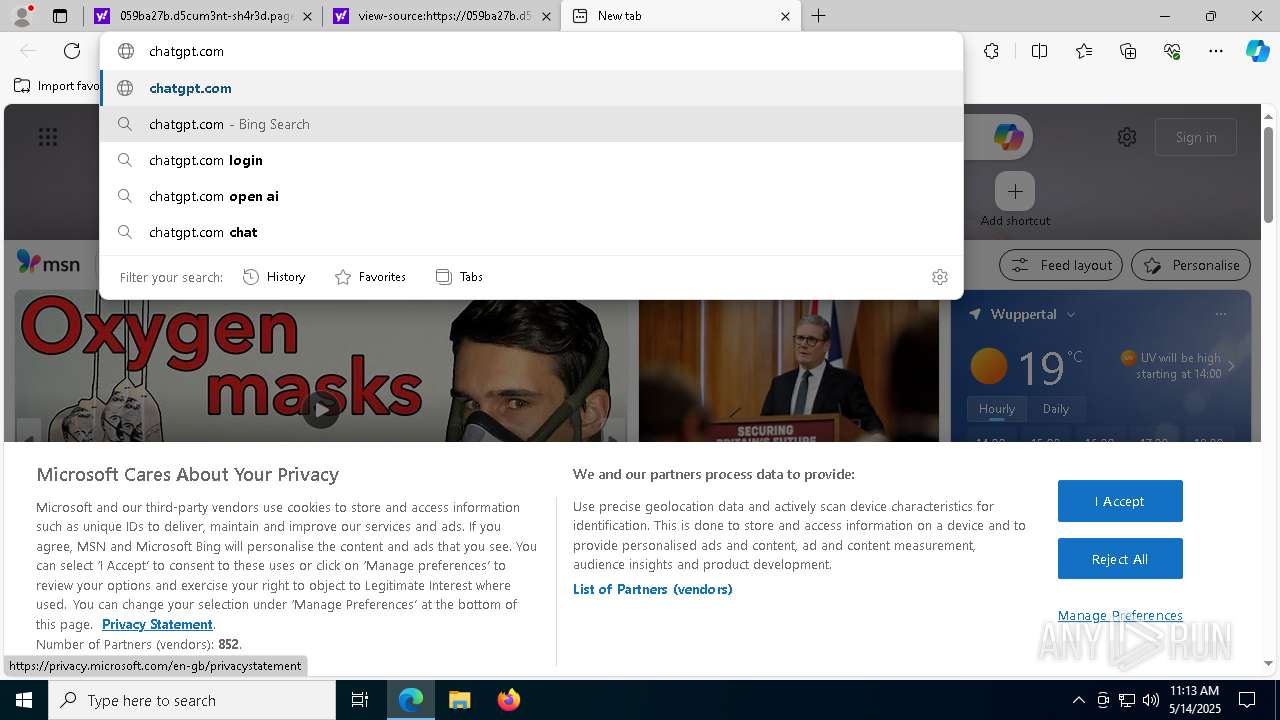Open the Feed layout button
This screenshot has height=720, width=1280.
[x=1061, y=265]
